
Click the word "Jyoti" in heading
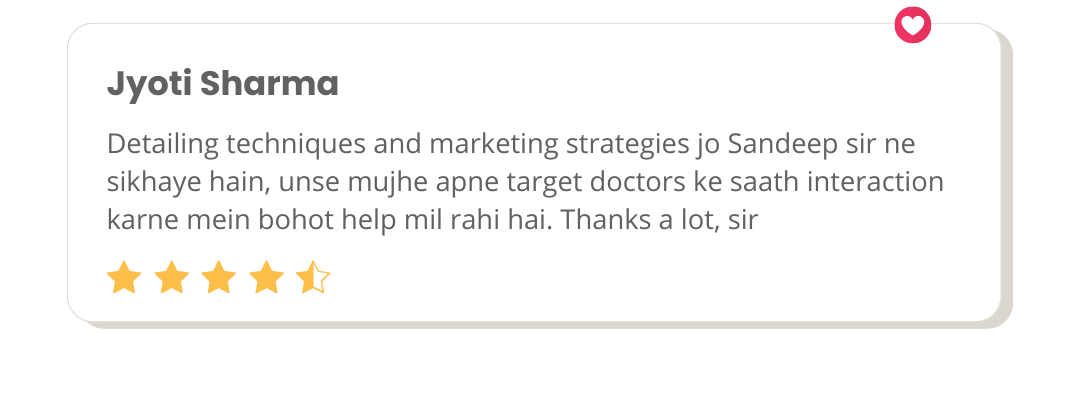pos(149,85)
